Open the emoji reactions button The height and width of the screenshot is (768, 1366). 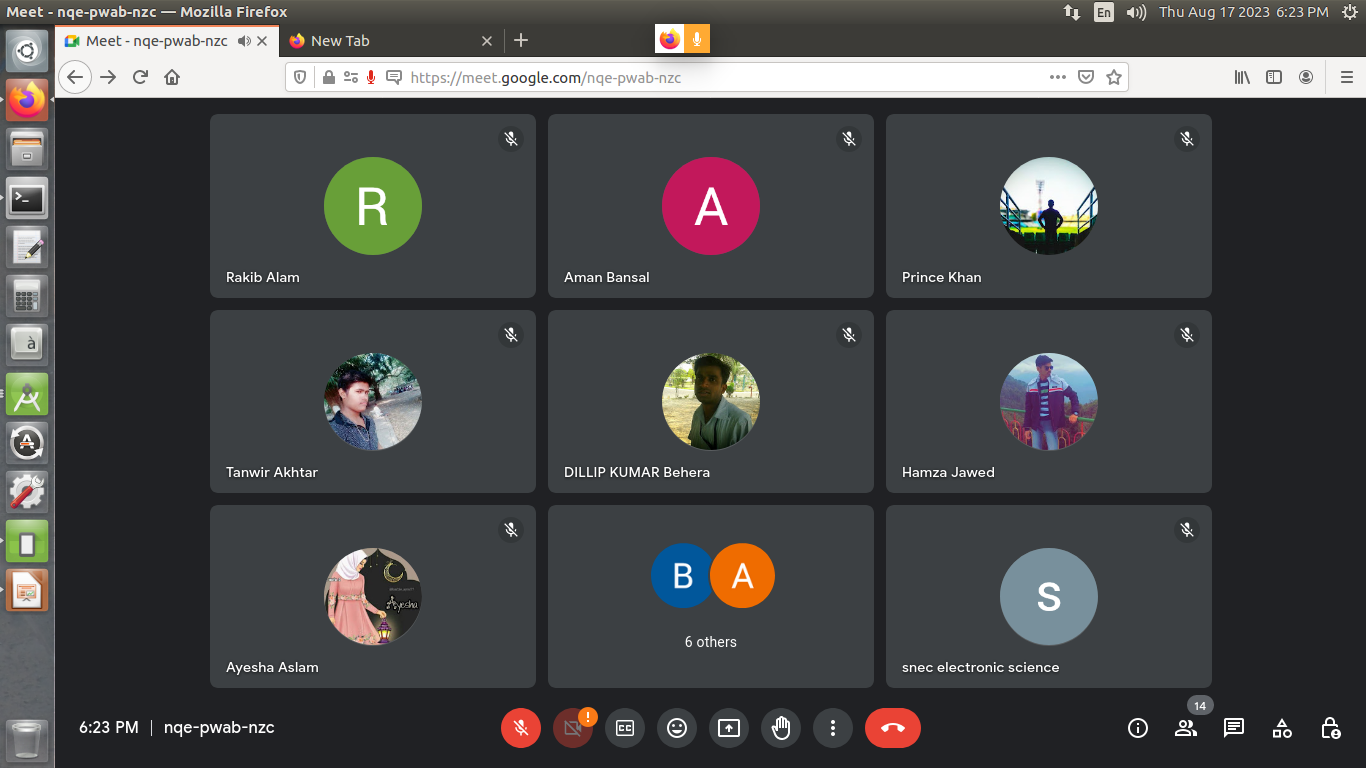(677, 728)
